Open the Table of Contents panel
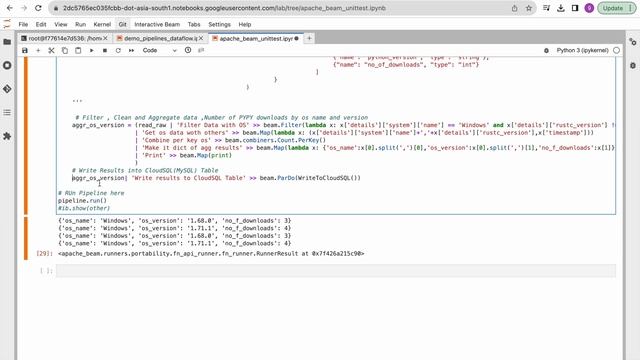This screenshot has width=640, height=360. (7, 112)
